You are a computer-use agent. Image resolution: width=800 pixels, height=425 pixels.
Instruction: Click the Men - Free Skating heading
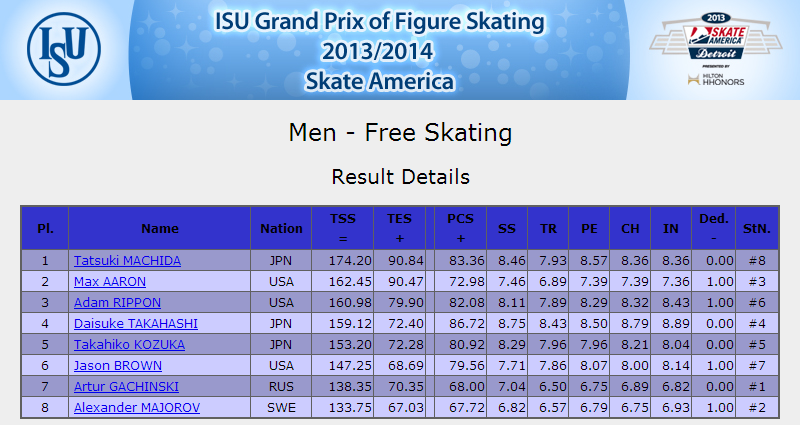coord(400,133)
